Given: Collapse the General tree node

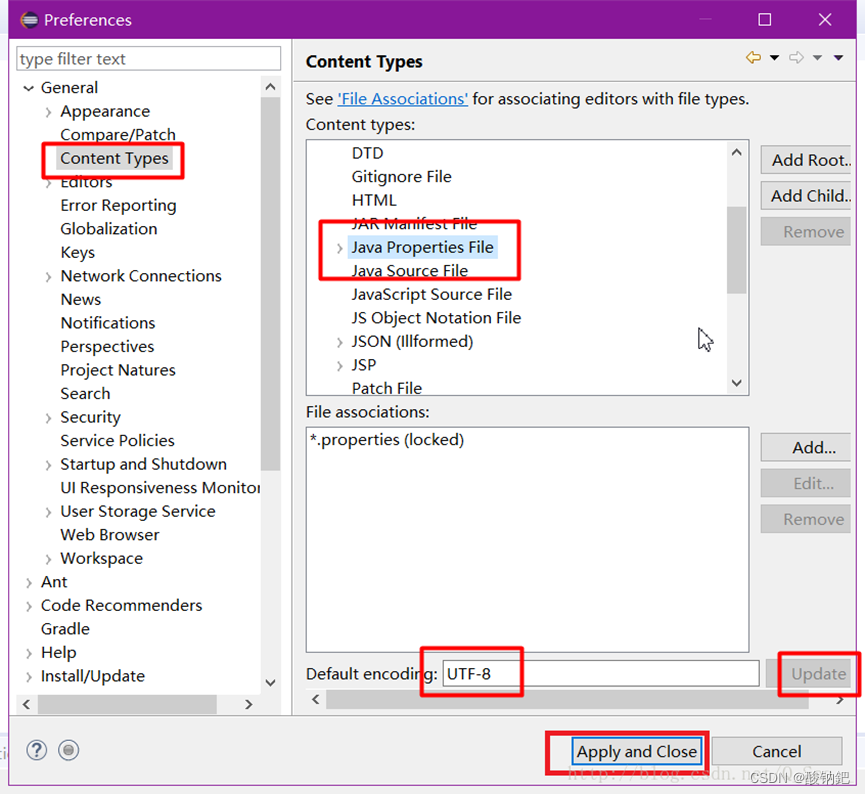Looking at the screenshot, I should click(29, 88).
